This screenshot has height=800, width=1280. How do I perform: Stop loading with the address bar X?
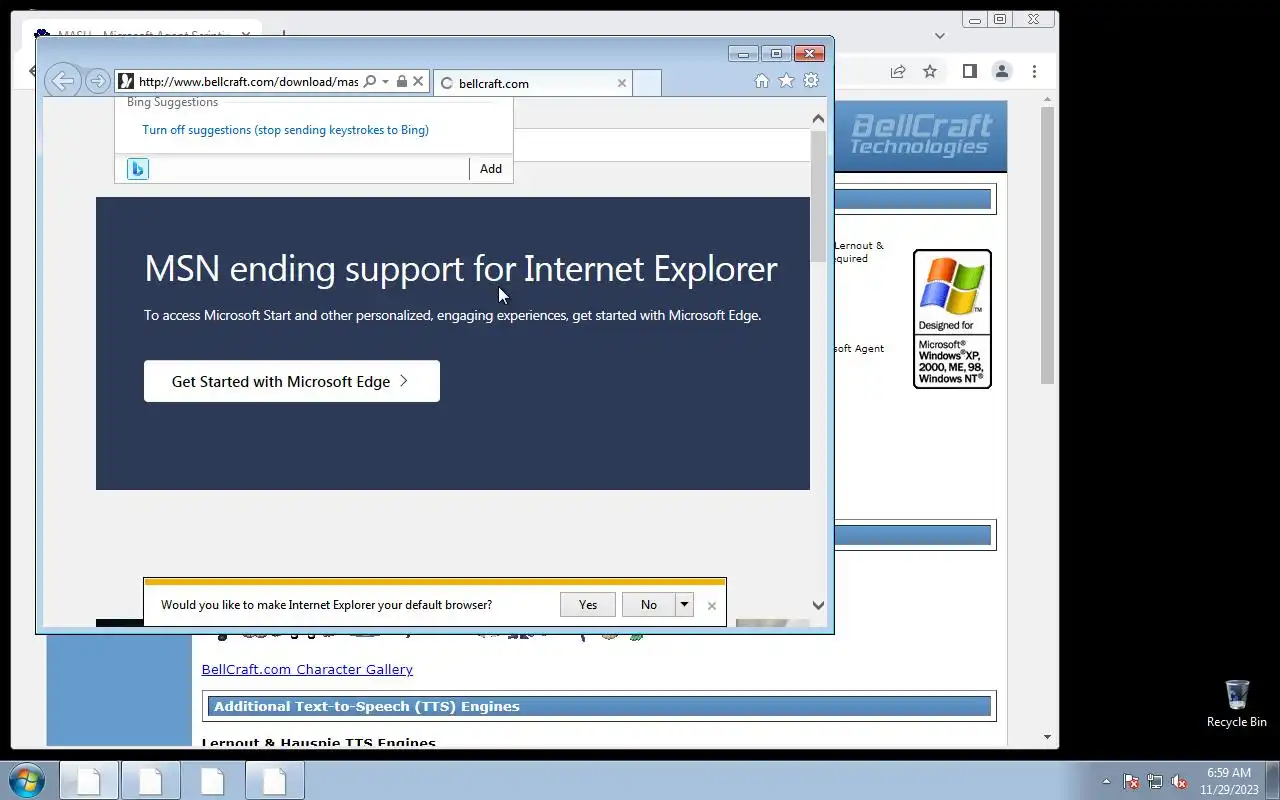pyautogui.click(x=419, y=82)
